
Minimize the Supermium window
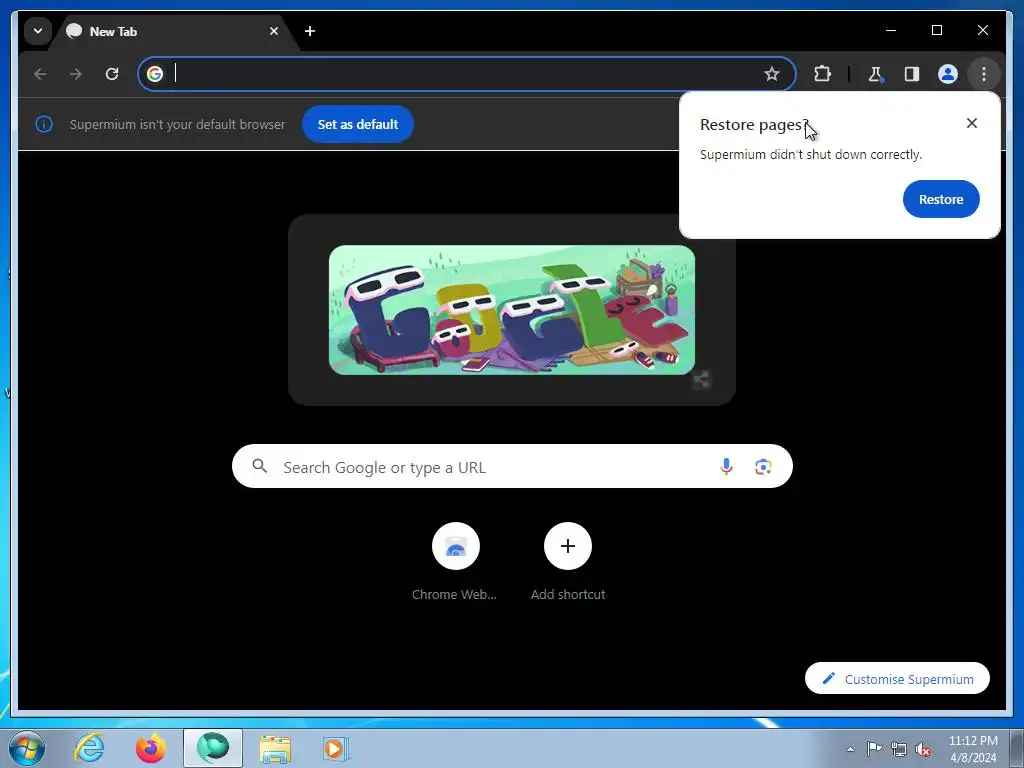click(891, 30)
